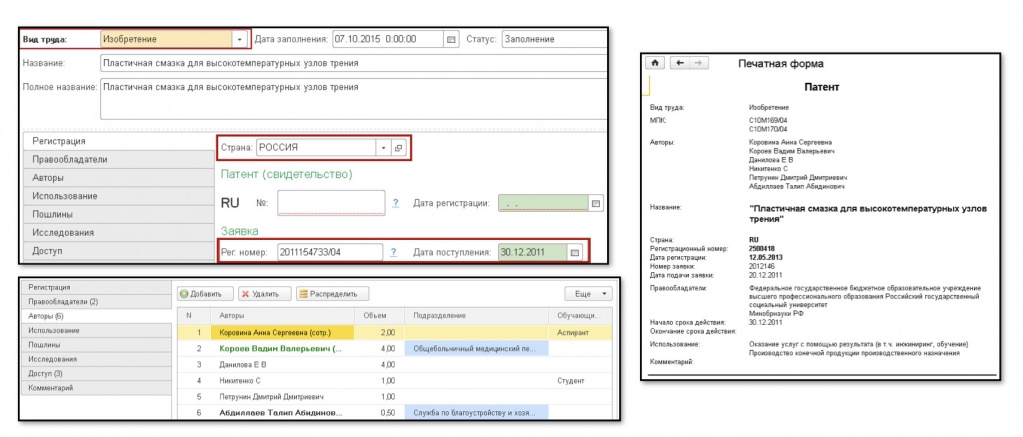Click the patent № input field

[x=331, y=203]
